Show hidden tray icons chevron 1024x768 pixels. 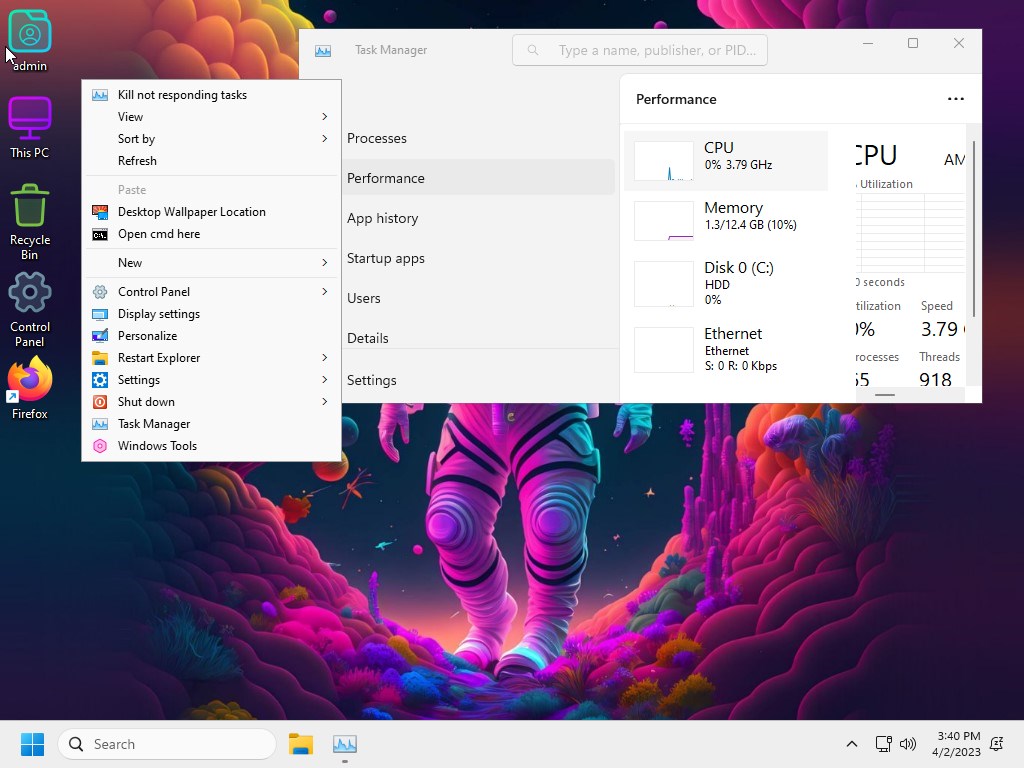pos(852,744)
